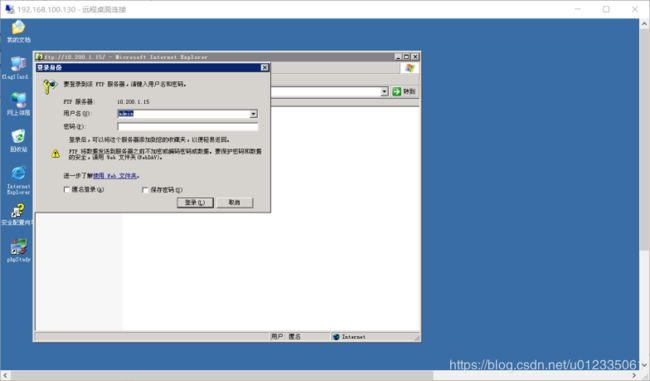Viewport: 650px width, 381px height.
Task: Click the yellow warning icon in the dialog
Action: point(56,154)
